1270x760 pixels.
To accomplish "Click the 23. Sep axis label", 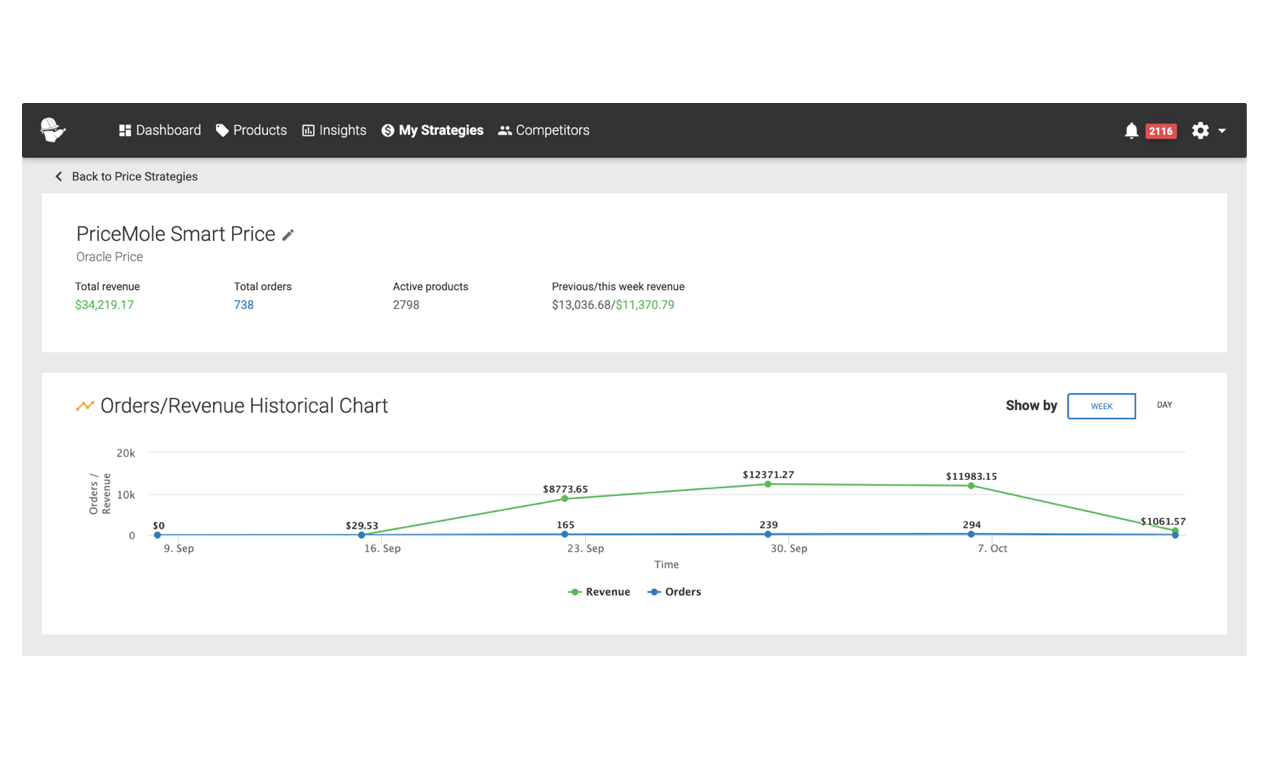I will tap(585, 549).
